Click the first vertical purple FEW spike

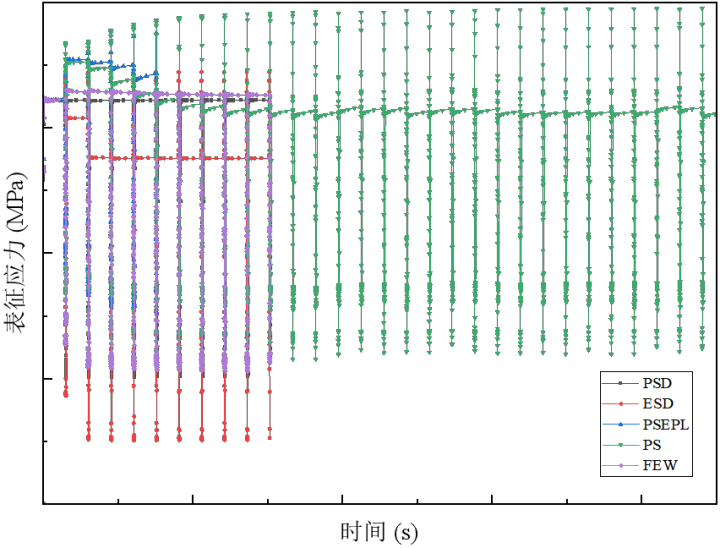65,250
